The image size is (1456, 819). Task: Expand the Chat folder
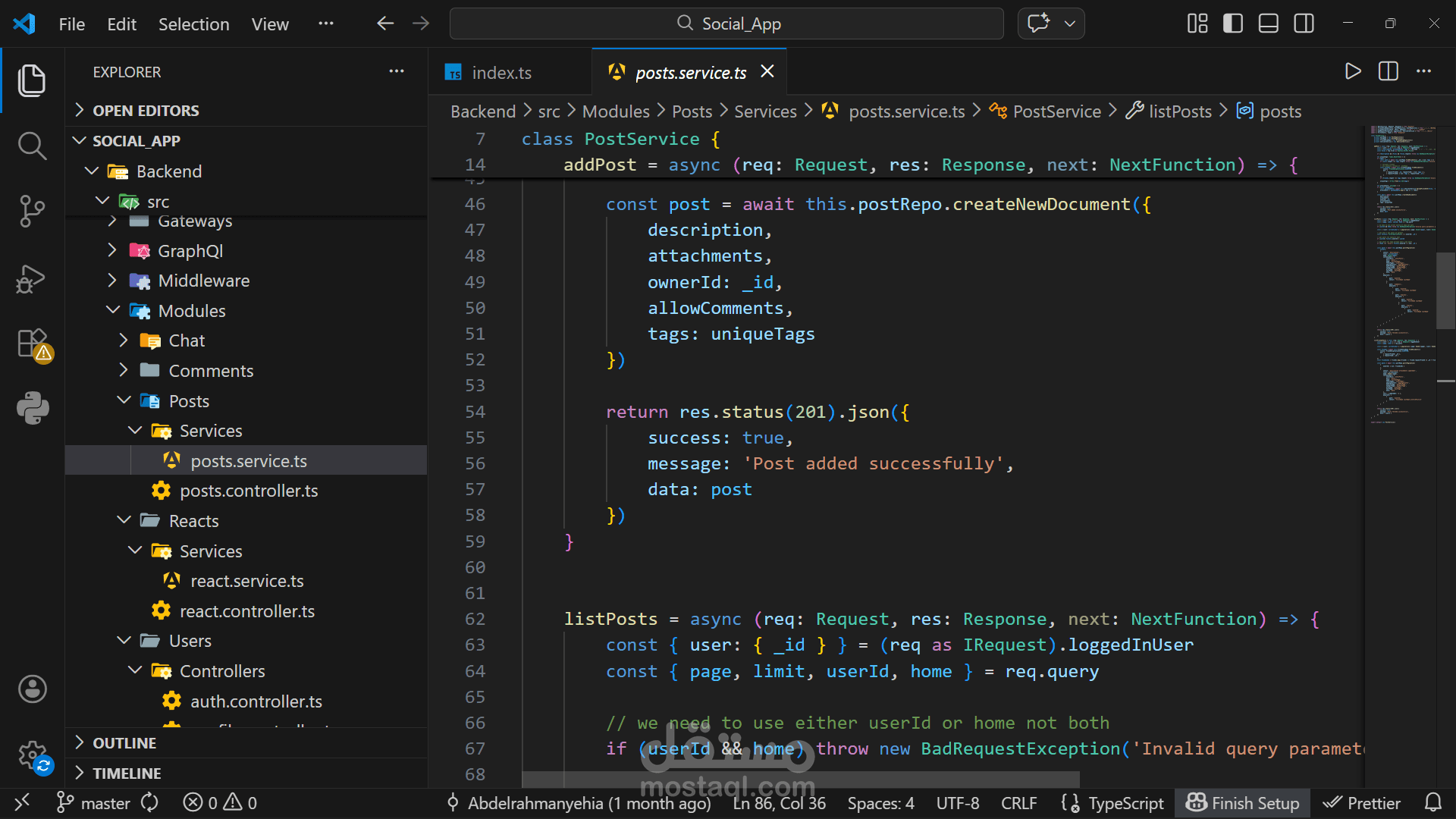click(x=187, y=340)
